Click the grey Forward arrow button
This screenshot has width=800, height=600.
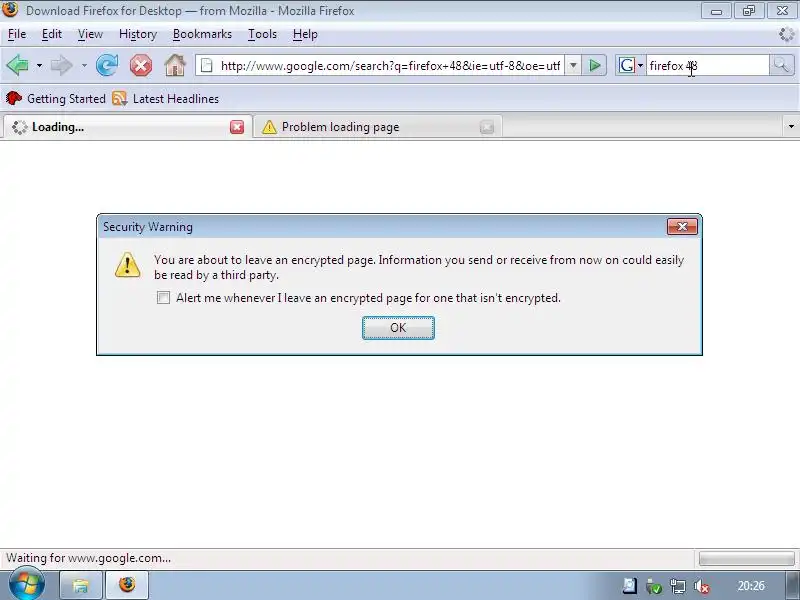click(62, 65)
